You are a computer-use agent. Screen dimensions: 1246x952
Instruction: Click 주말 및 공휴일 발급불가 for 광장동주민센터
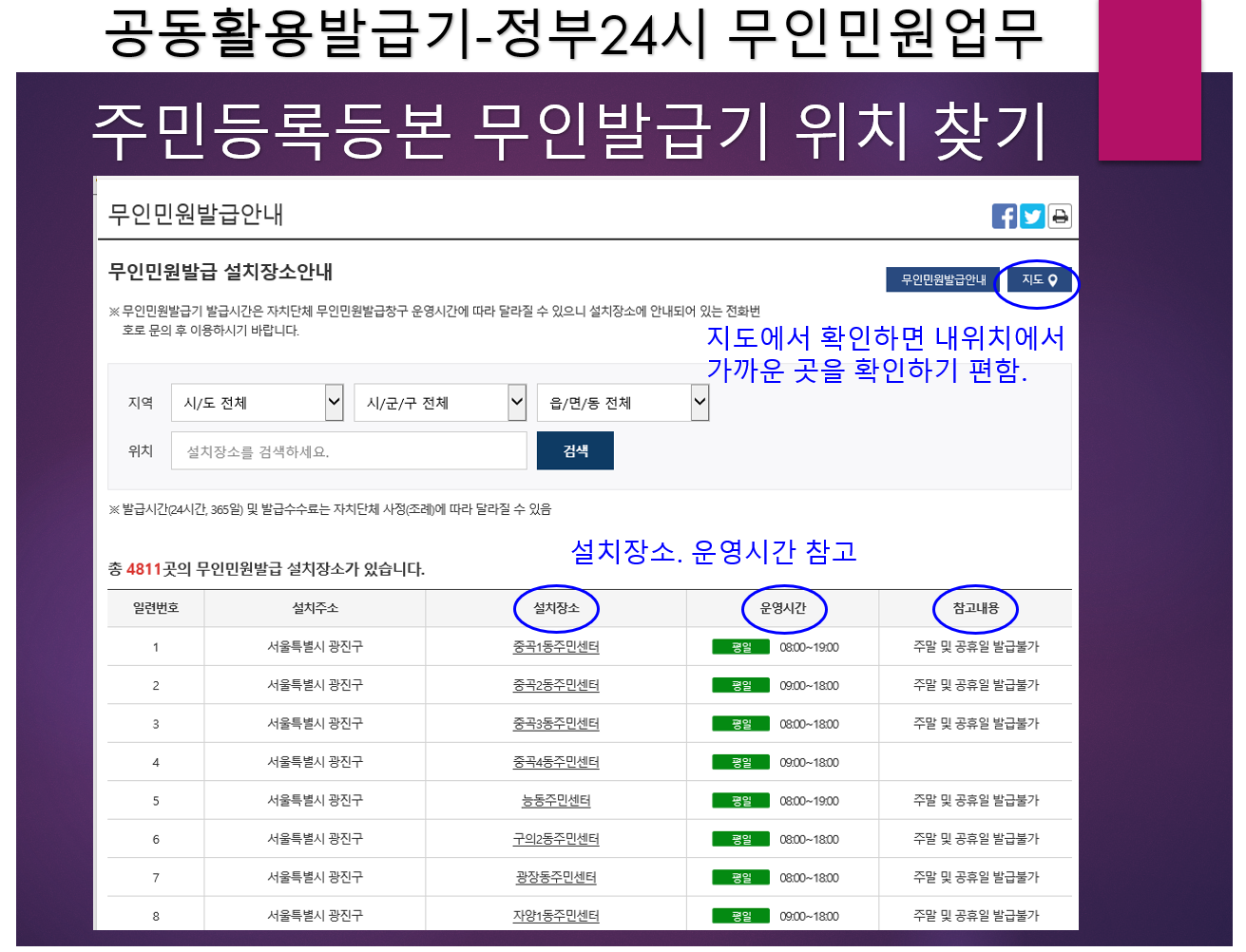tap(976, 878)
